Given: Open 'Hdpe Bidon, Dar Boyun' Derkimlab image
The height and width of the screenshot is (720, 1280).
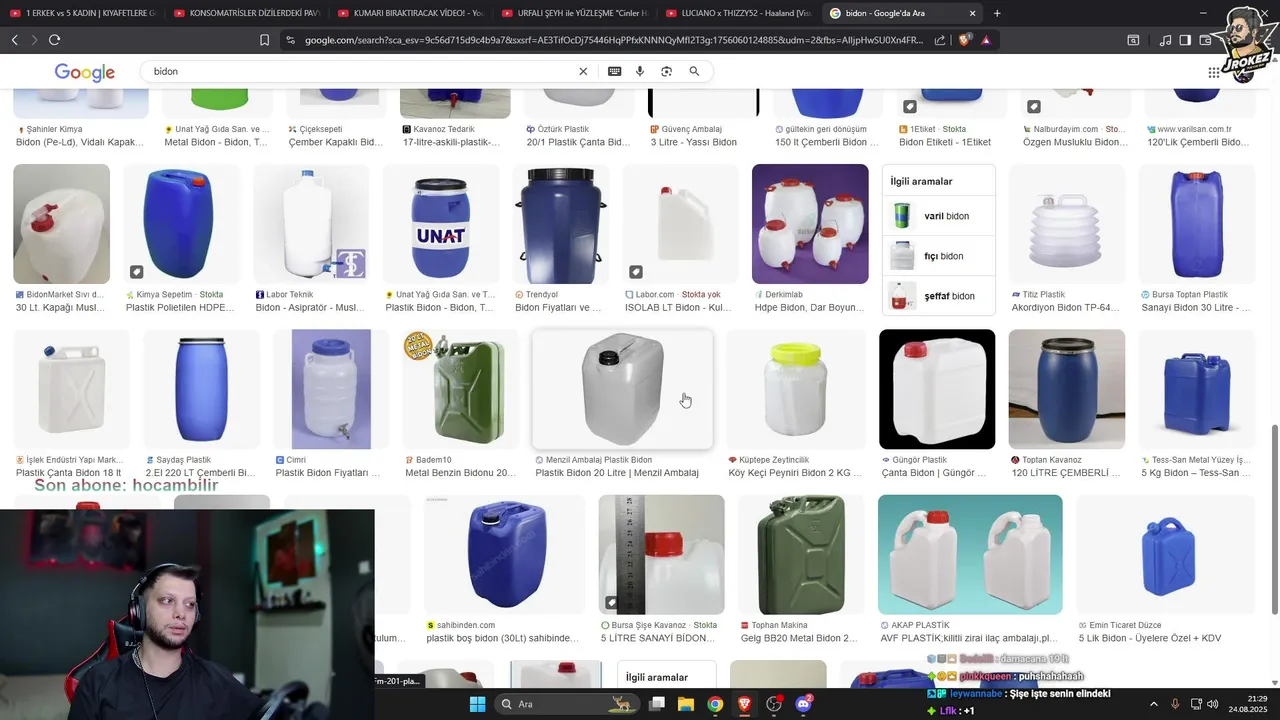Looking at the screenshot, I should point(810,224).
